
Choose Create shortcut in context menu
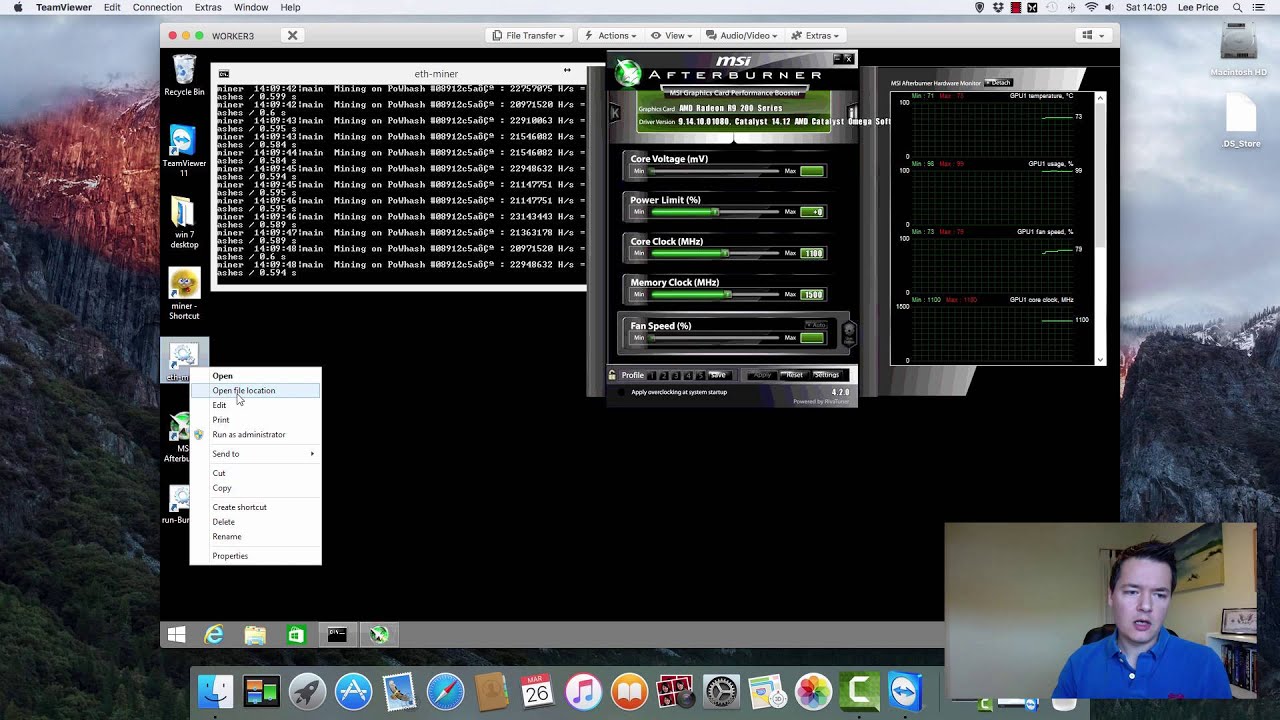click(256, 507)
